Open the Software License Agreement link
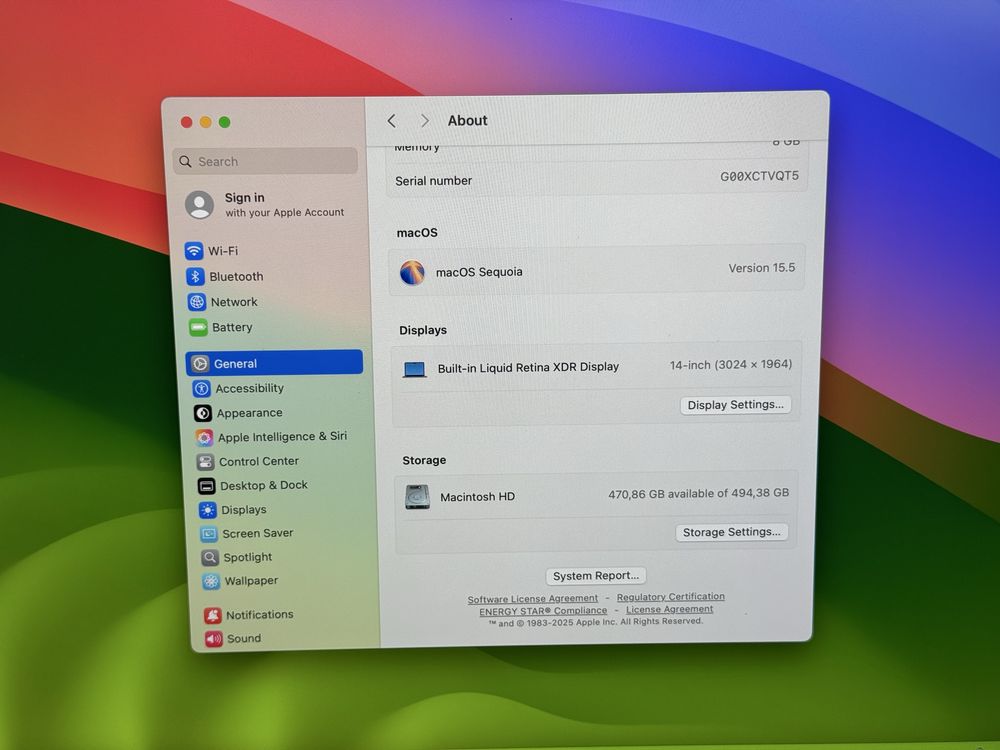 pyautogui.click(x=533, y=599)
